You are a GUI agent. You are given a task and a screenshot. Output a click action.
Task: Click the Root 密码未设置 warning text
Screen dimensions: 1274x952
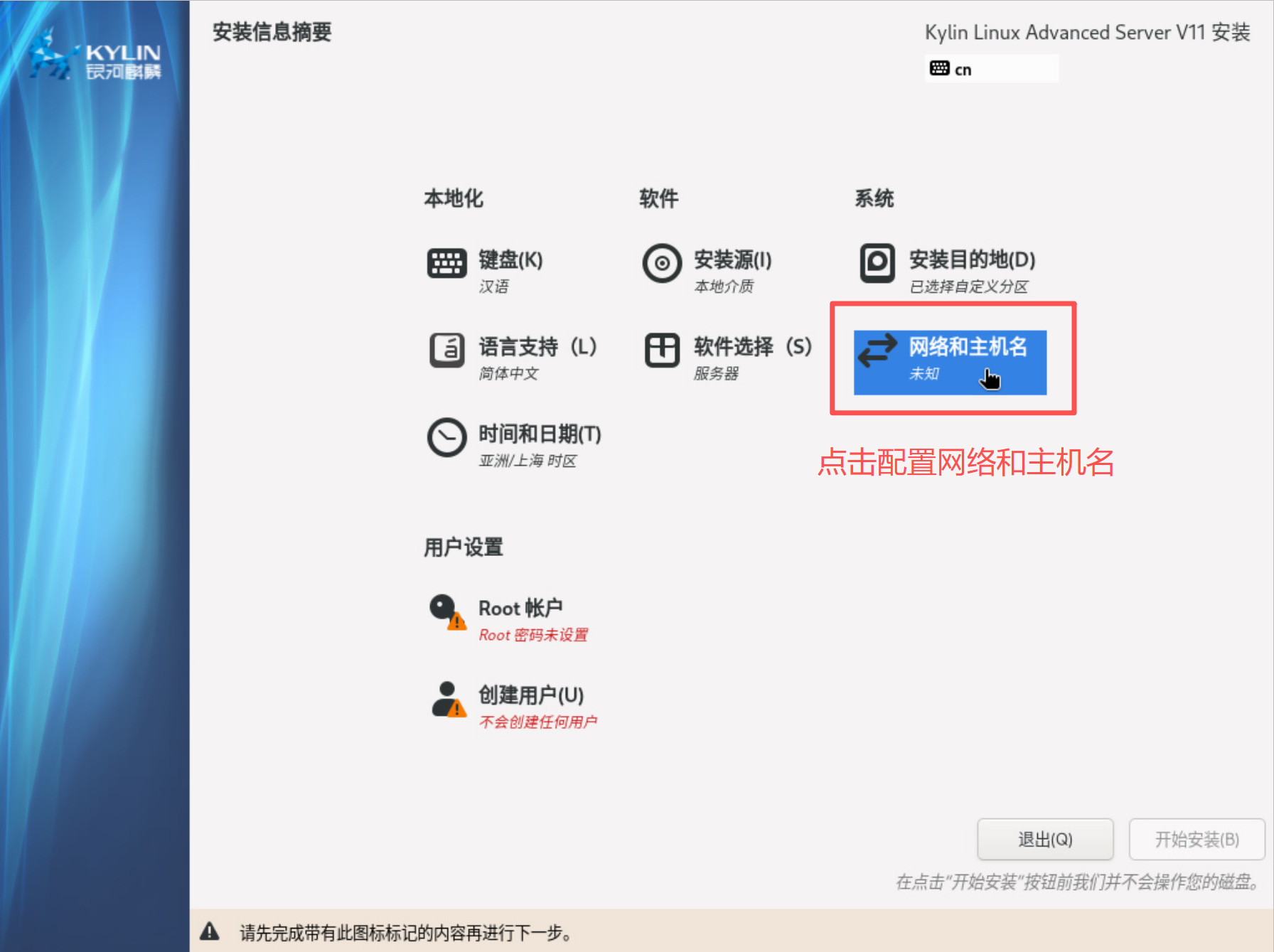point(533,635)
